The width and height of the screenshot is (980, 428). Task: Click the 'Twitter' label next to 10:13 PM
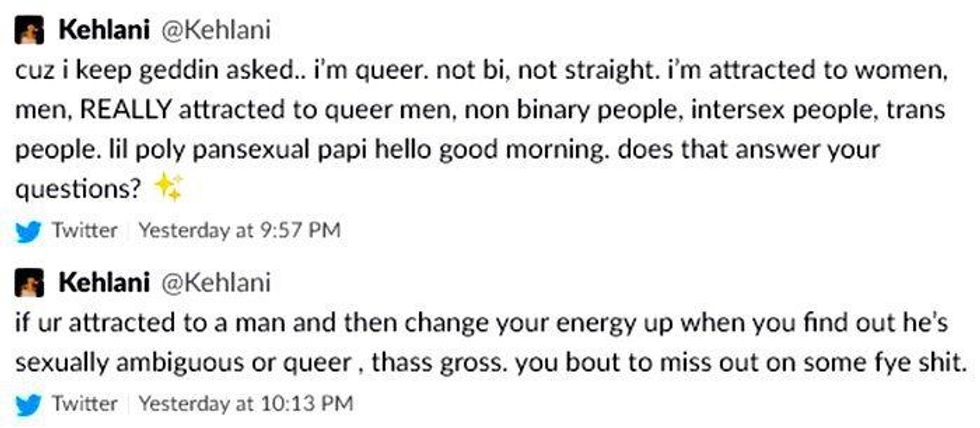[x=84, y=403]
